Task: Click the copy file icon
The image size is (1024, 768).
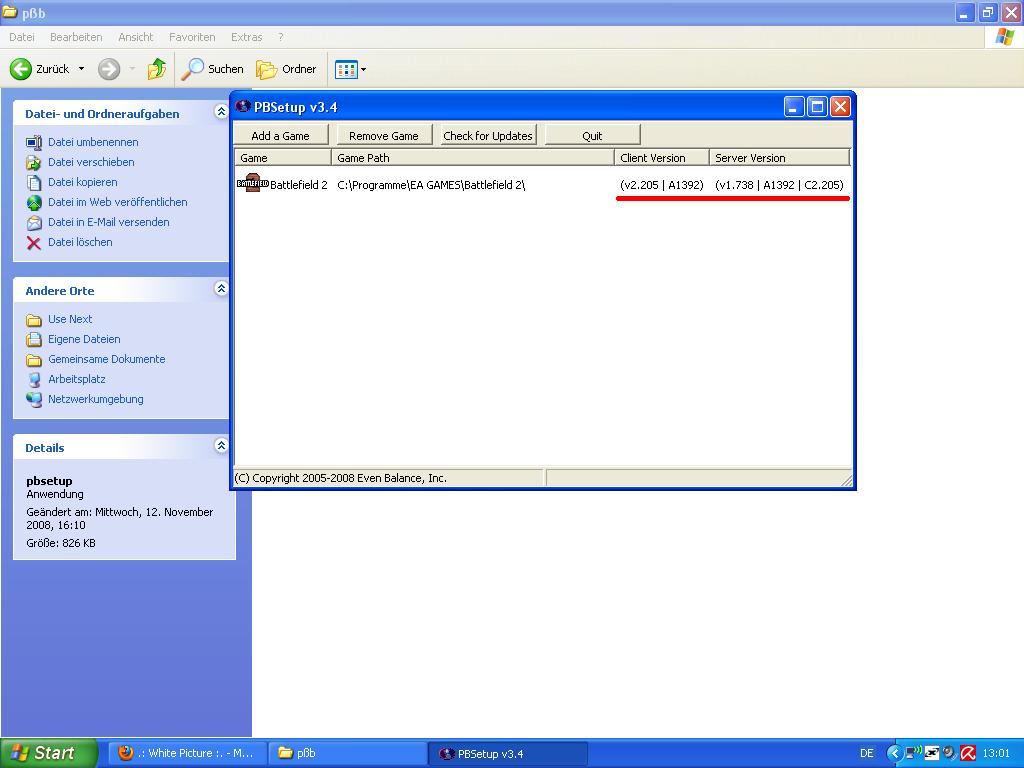Action: click(x=34, y=183)
